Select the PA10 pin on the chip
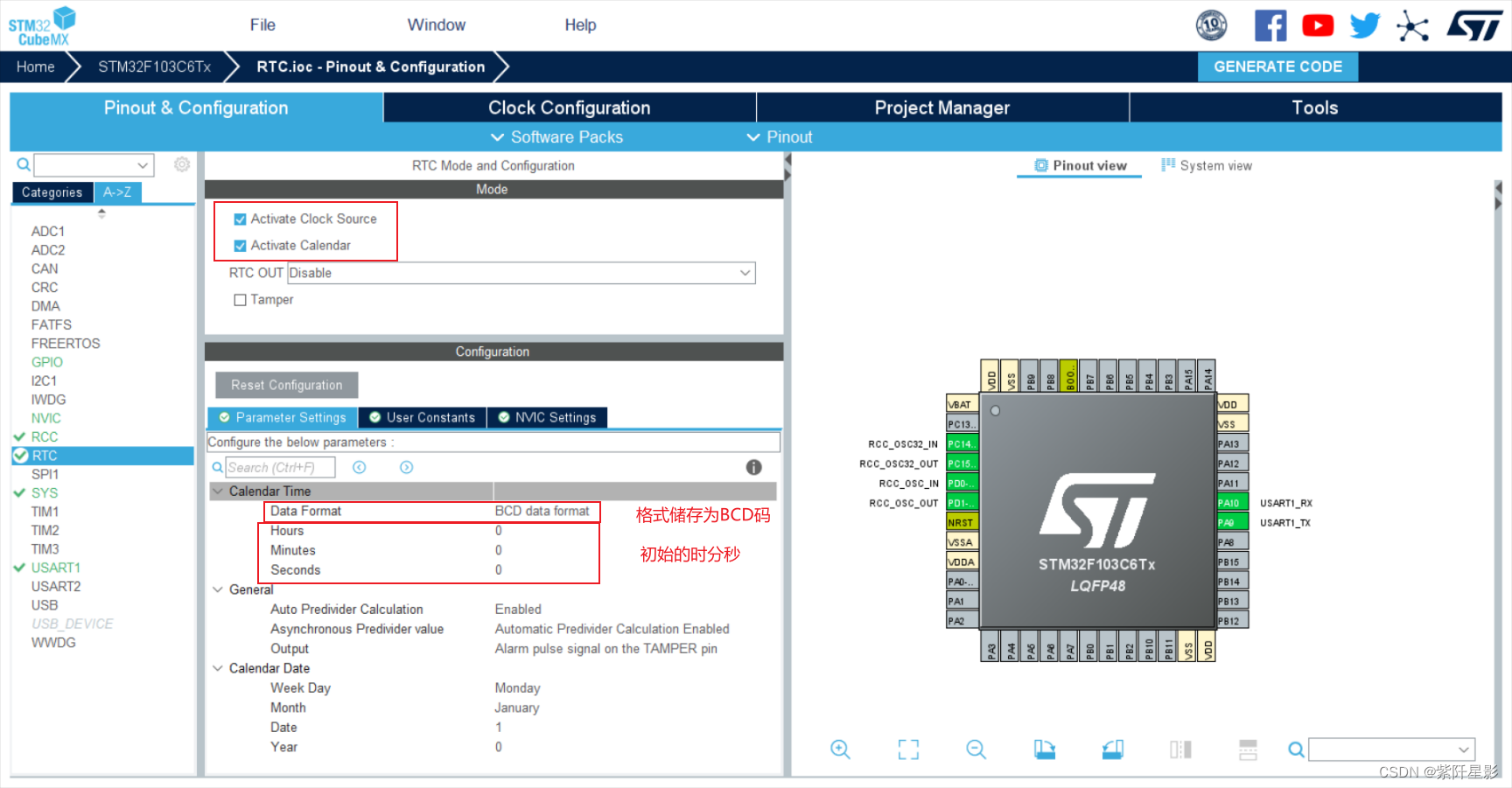This screenshot has width=1512, height=788. click(x=1232, y=503)
